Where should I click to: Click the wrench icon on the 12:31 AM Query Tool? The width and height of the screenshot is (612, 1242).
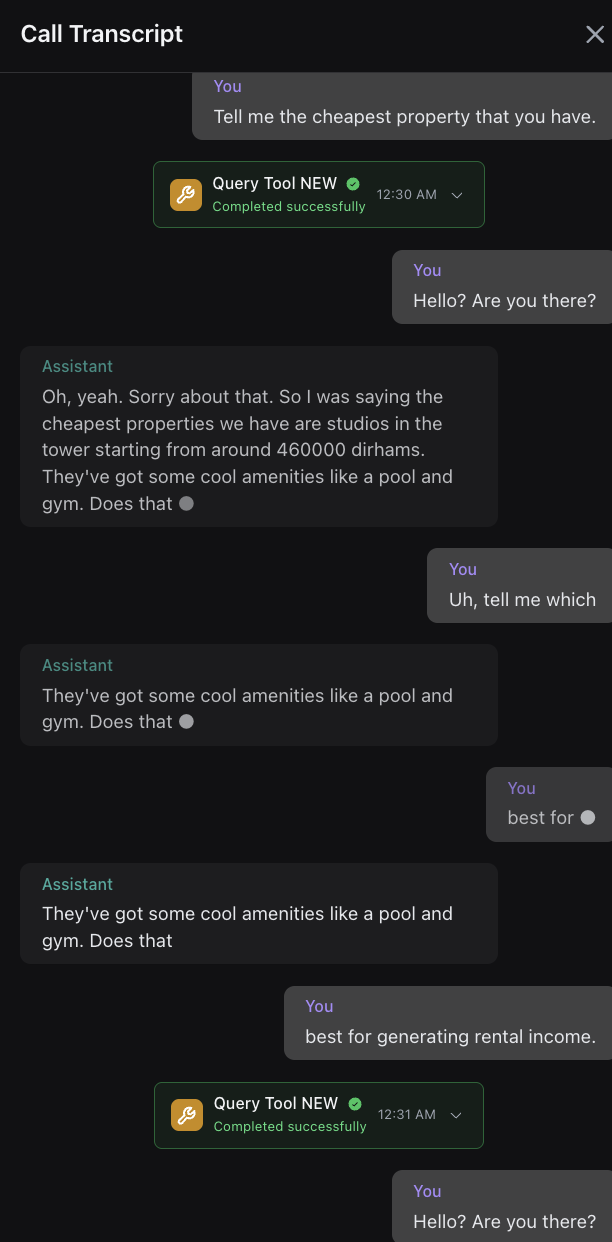tap(187, 1115)
